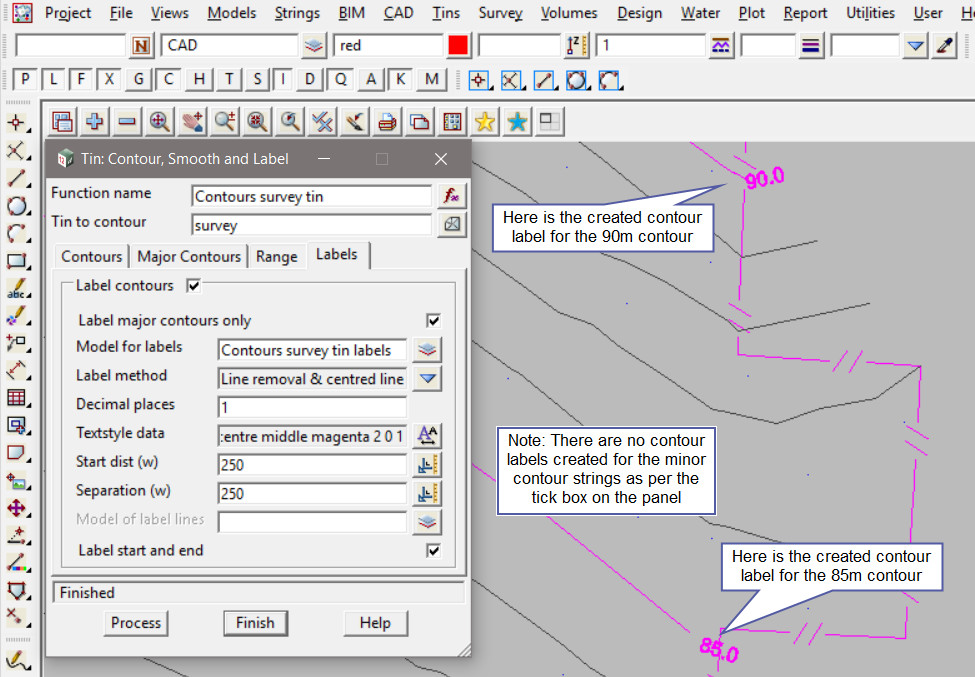This screenshot has width=975, height=677.
Task: Click the line weight icon in toolbar
Action: coord(811,45)
